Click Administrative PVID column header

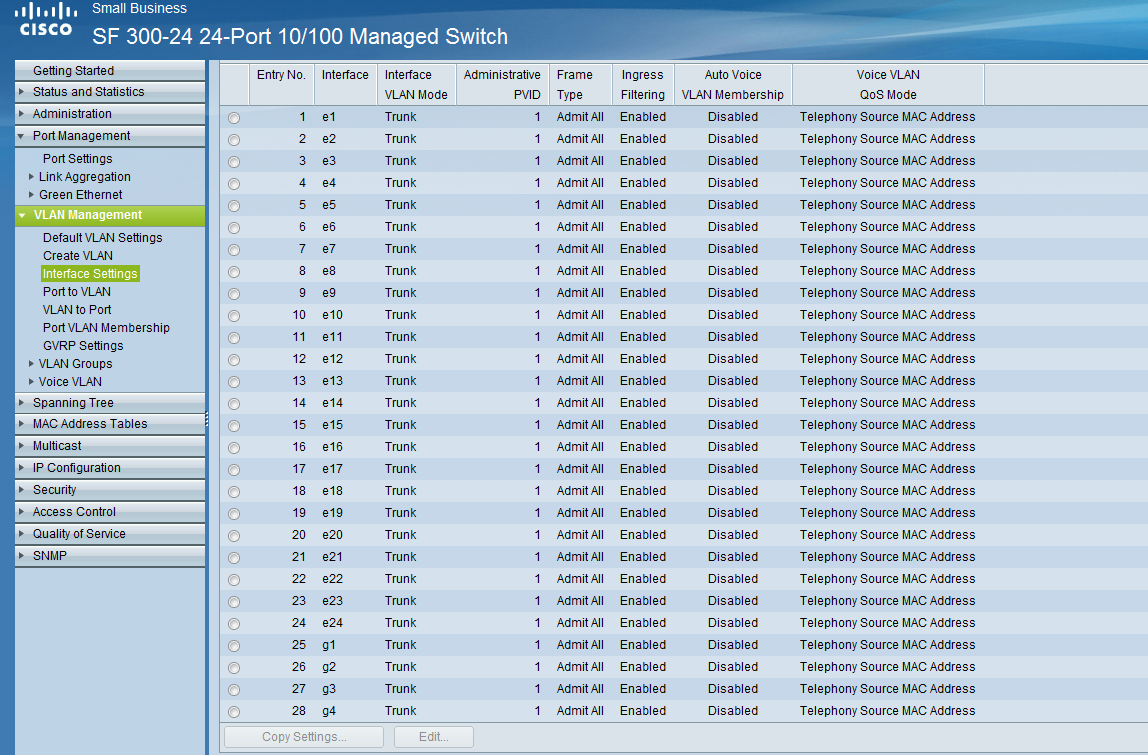pyautogui.click(x=502, y=84)
